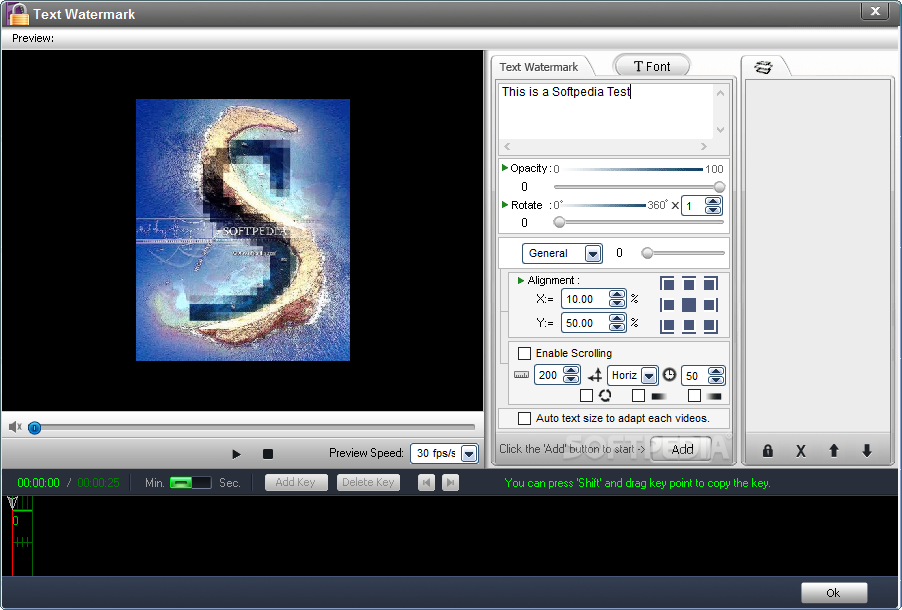The image size is (902, 610).
Task: Click the Opacity slider handle
Action: point(719,186)
